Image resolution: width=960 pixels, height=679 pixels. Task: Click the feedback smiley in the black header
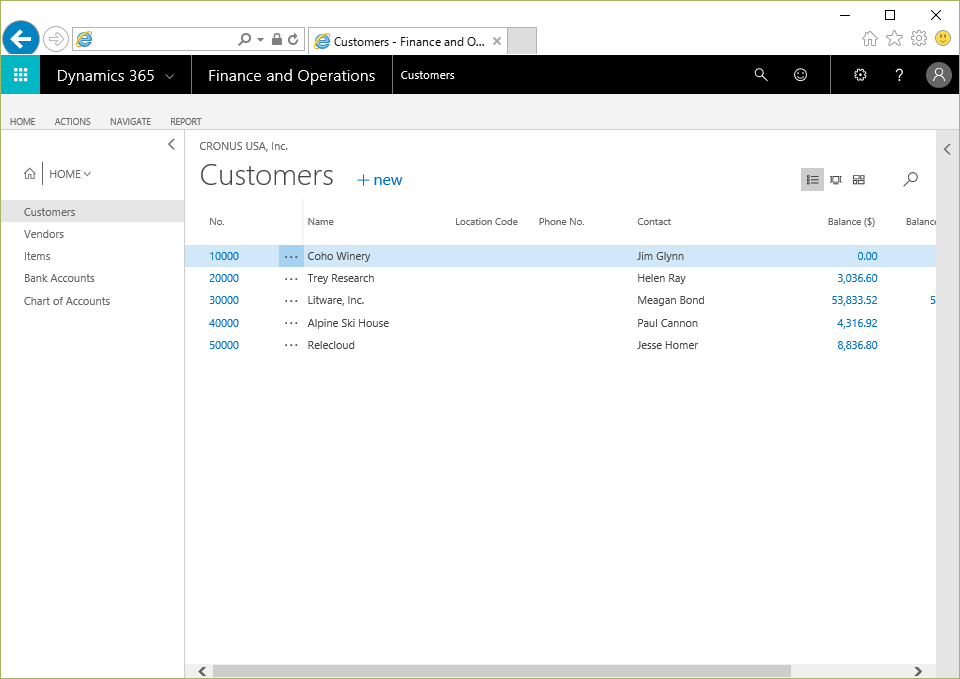pos(800,75)
